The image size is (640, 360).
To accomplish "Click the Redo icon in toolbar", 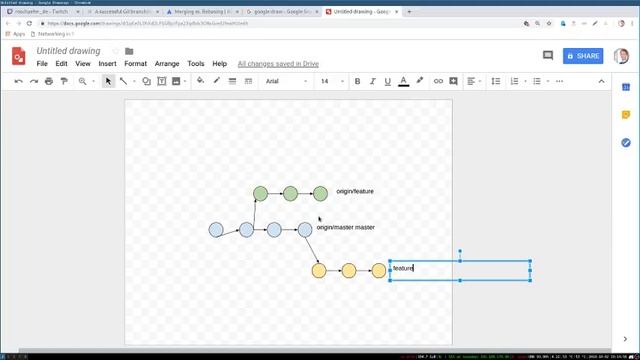I will point(34,81).
